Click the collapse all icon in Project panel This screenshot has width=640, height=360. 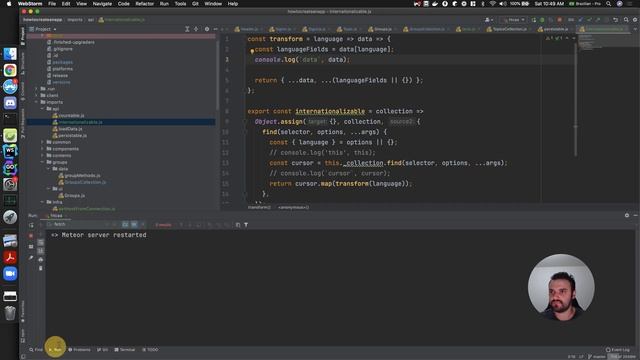tap(196, 29)
